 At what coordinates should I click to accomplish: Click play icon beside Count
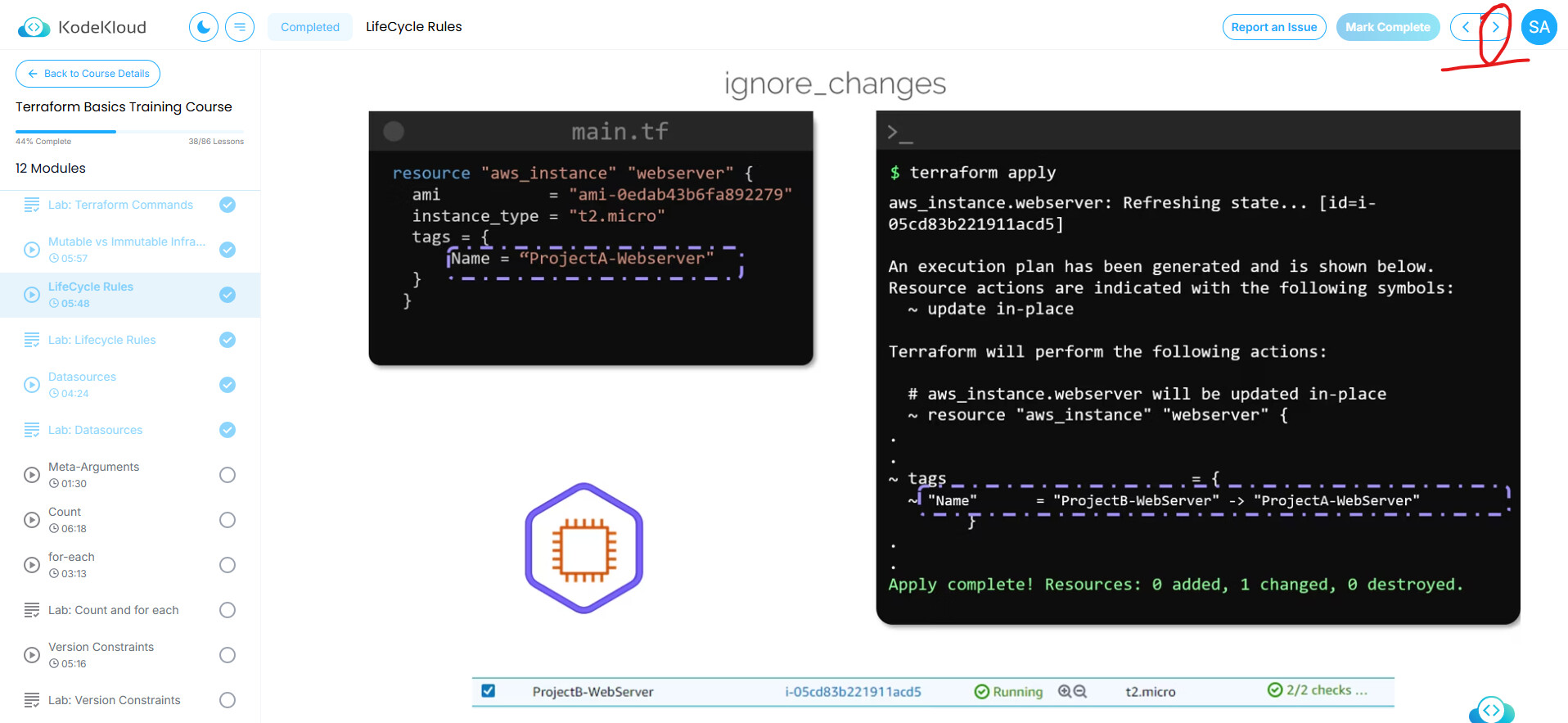click(x=32, y=520)
